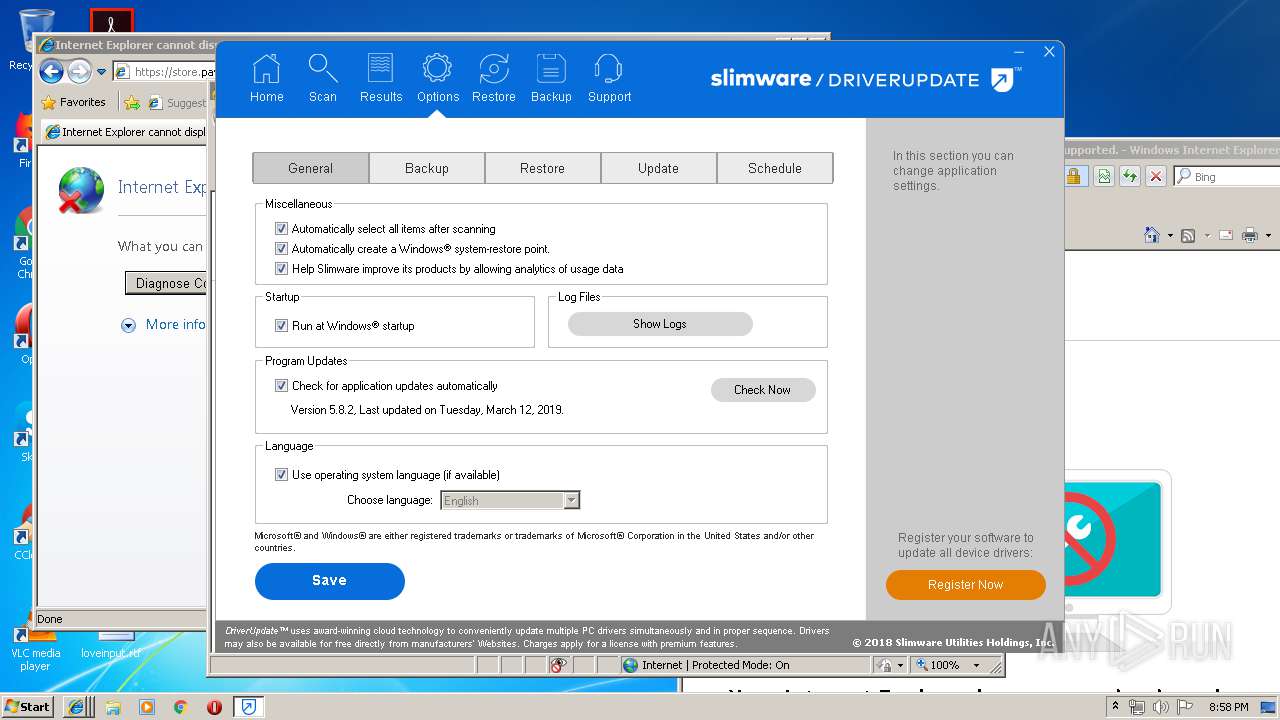1280x720 pixels.
Task: Open the Home section in DriverUpdate
Action: tap(266, 79)
